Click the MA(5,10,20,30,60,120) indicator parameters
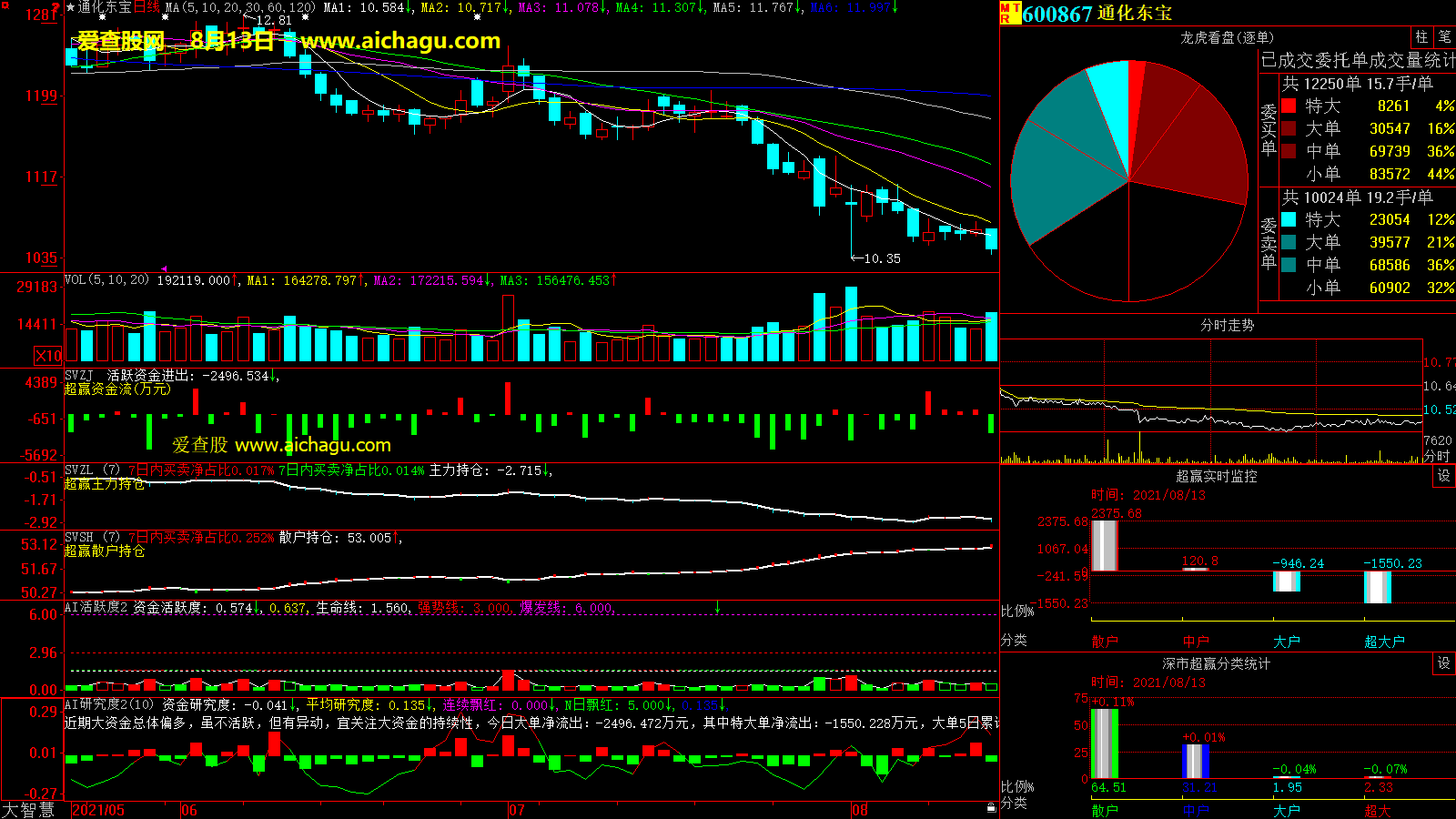 [x=240, y=7]
